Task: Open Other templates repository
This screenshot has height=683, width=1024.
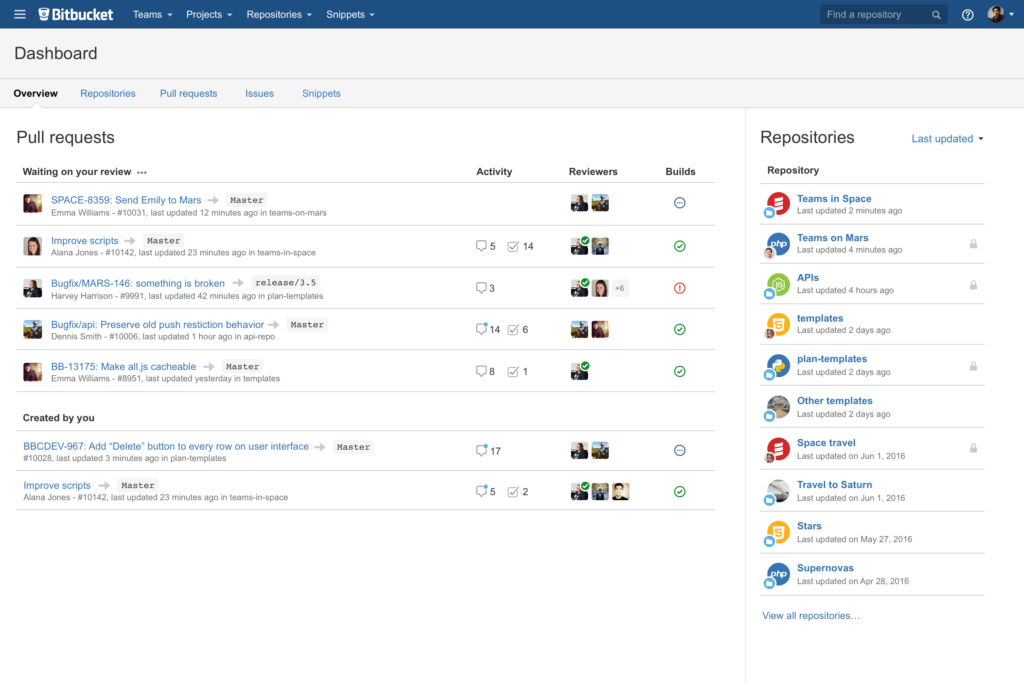Action: click(835, 400)
